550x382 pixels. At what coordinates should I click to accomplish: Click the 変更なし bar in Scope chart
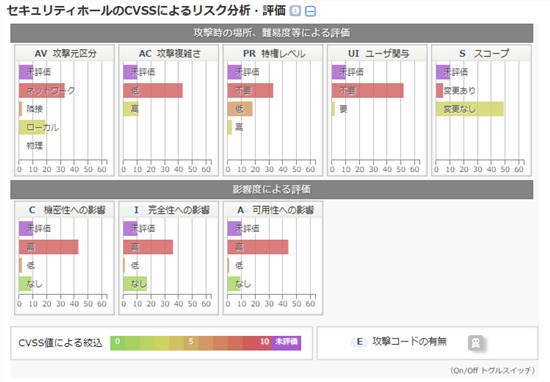pyautogui.click(x=470, y=109)
